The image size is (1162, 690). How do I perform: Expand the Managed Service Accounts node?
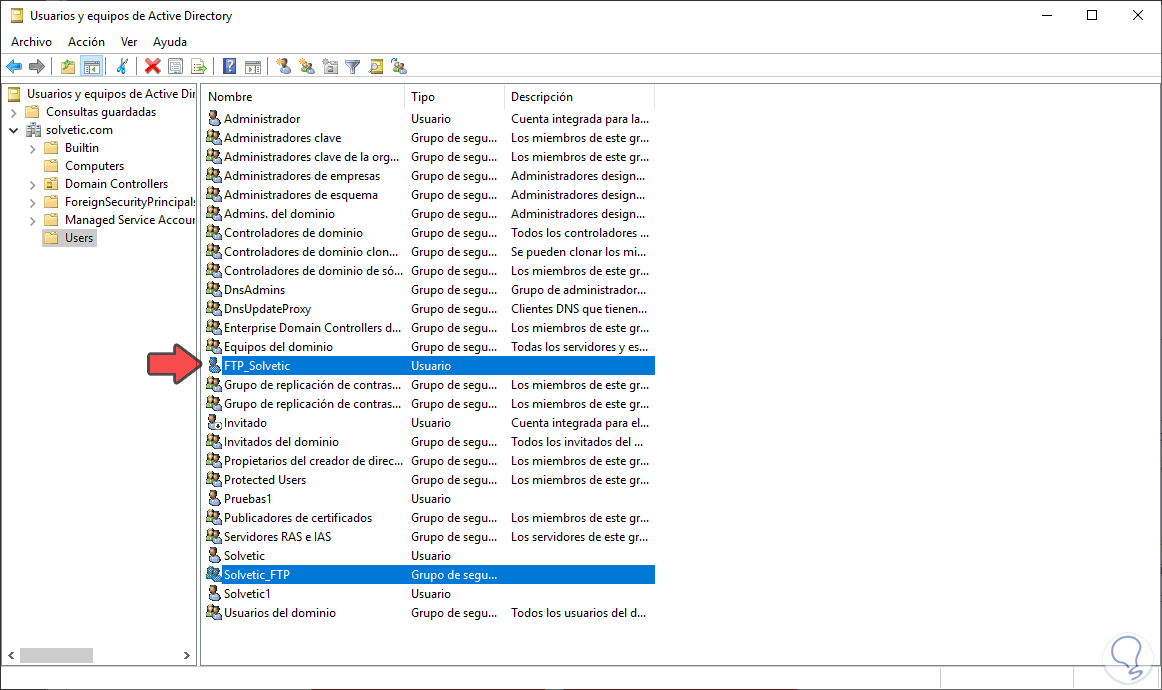pyautogui.click(x=33, y=220)
